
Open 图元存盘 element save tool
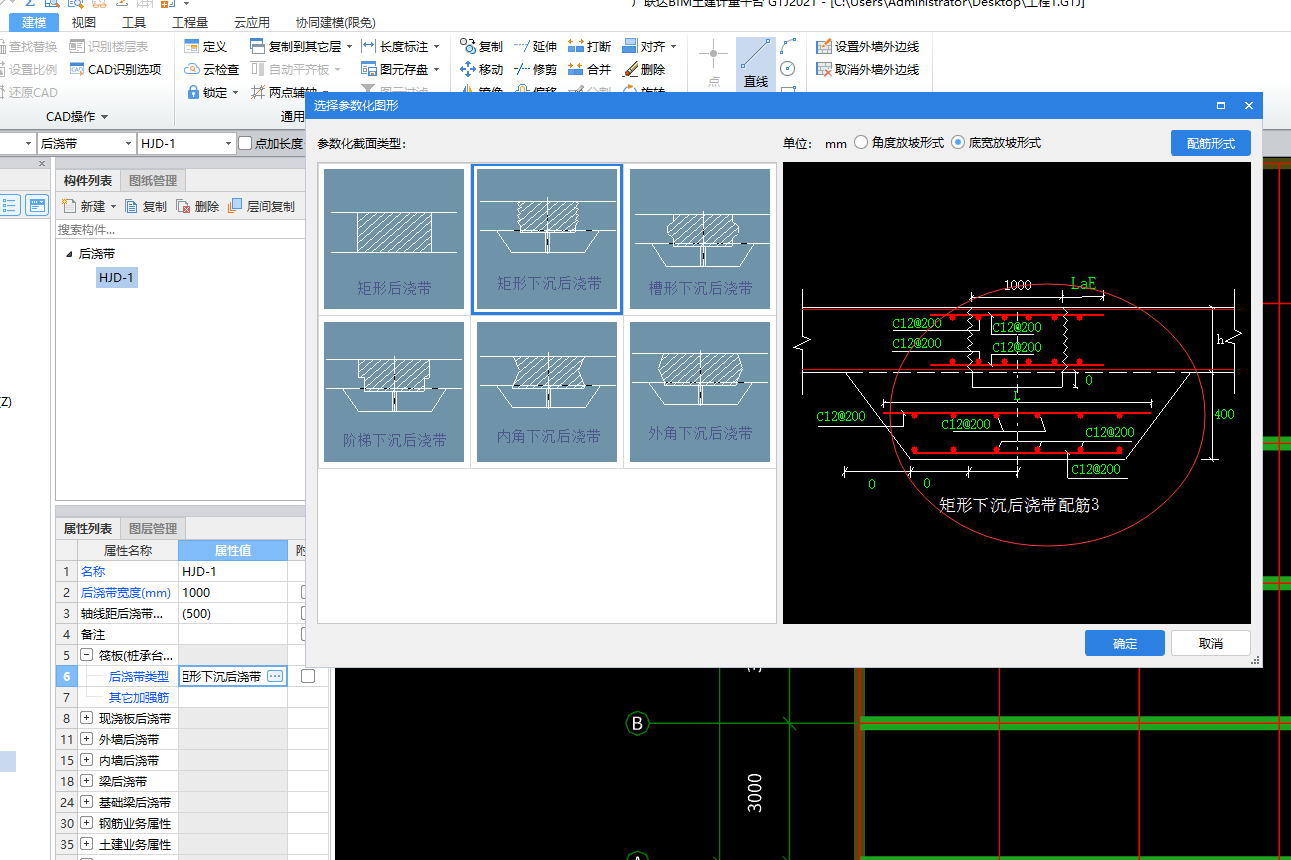point(399,69)
